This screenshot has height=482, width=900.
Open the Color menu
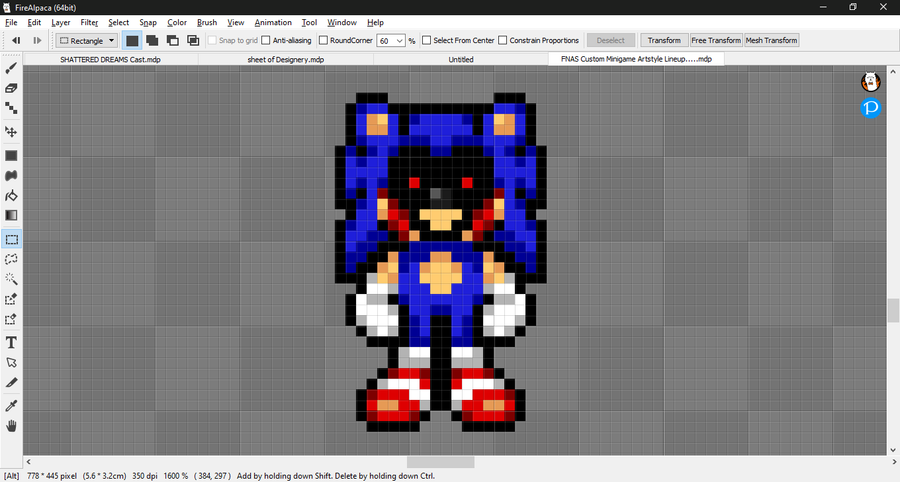pyautogui.click(x=177, y=22)
